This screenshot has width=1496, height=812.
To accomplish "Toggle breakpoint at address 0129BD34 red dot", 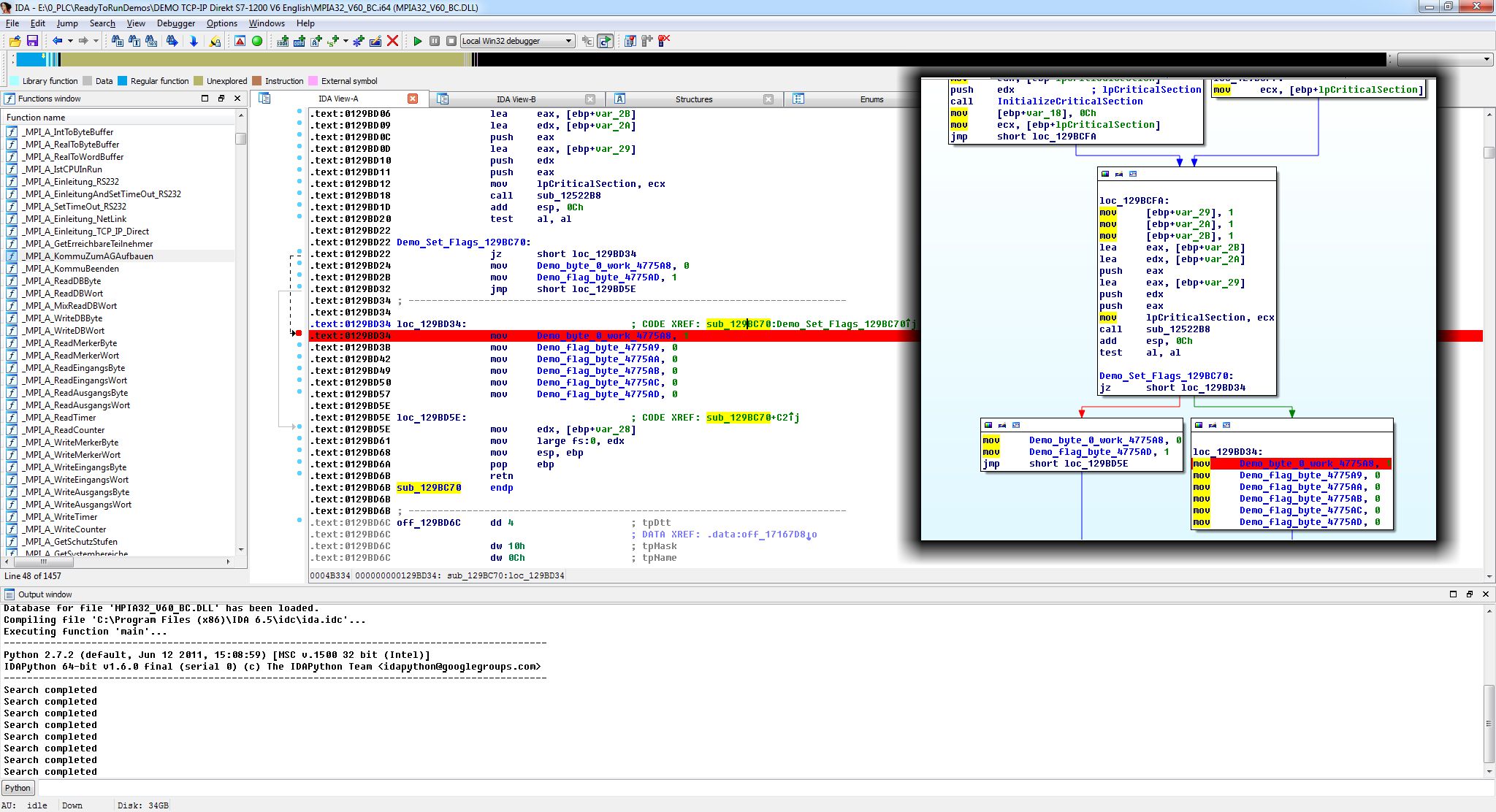I will tap(299, 333).
